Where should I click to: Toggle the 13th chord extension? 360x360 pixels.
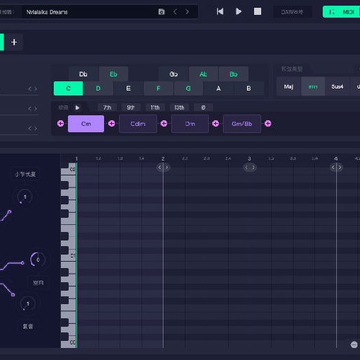(x=179, y=108)
